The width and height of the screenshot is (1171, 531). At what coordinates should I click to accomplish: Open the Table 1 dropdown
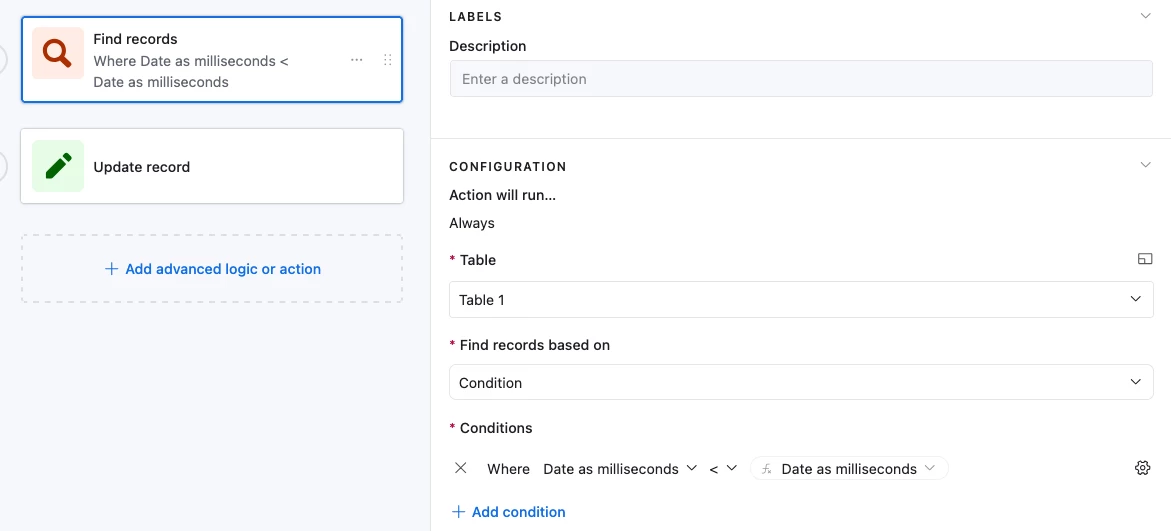[x=801, y=300]
